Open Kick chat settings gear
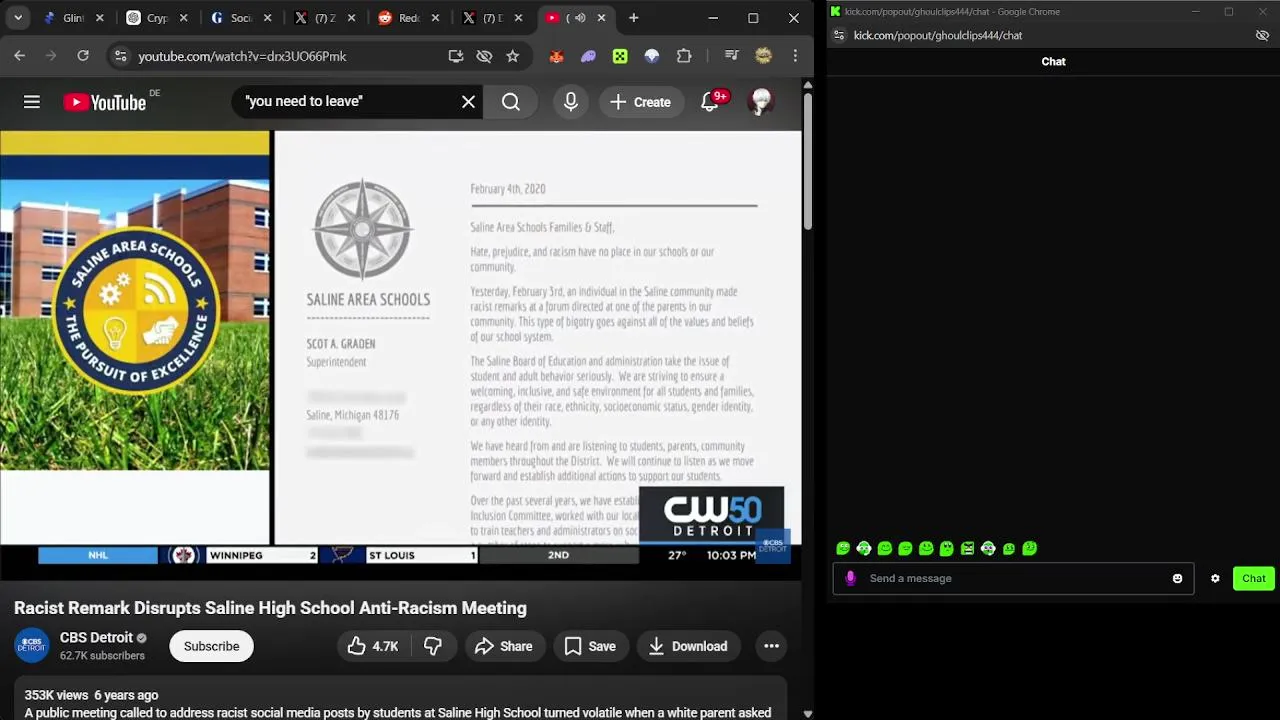Screen dimensions: 1280x720 pyautogui.click(x=1215, y=578)
